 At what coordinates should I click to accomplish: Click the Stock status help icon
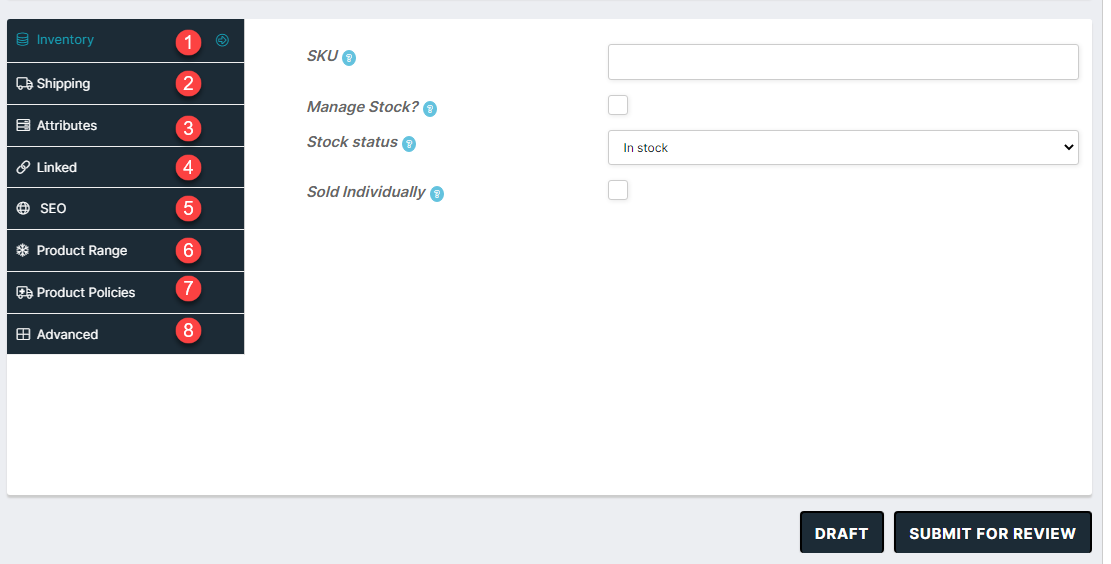(x=409, y=144)
